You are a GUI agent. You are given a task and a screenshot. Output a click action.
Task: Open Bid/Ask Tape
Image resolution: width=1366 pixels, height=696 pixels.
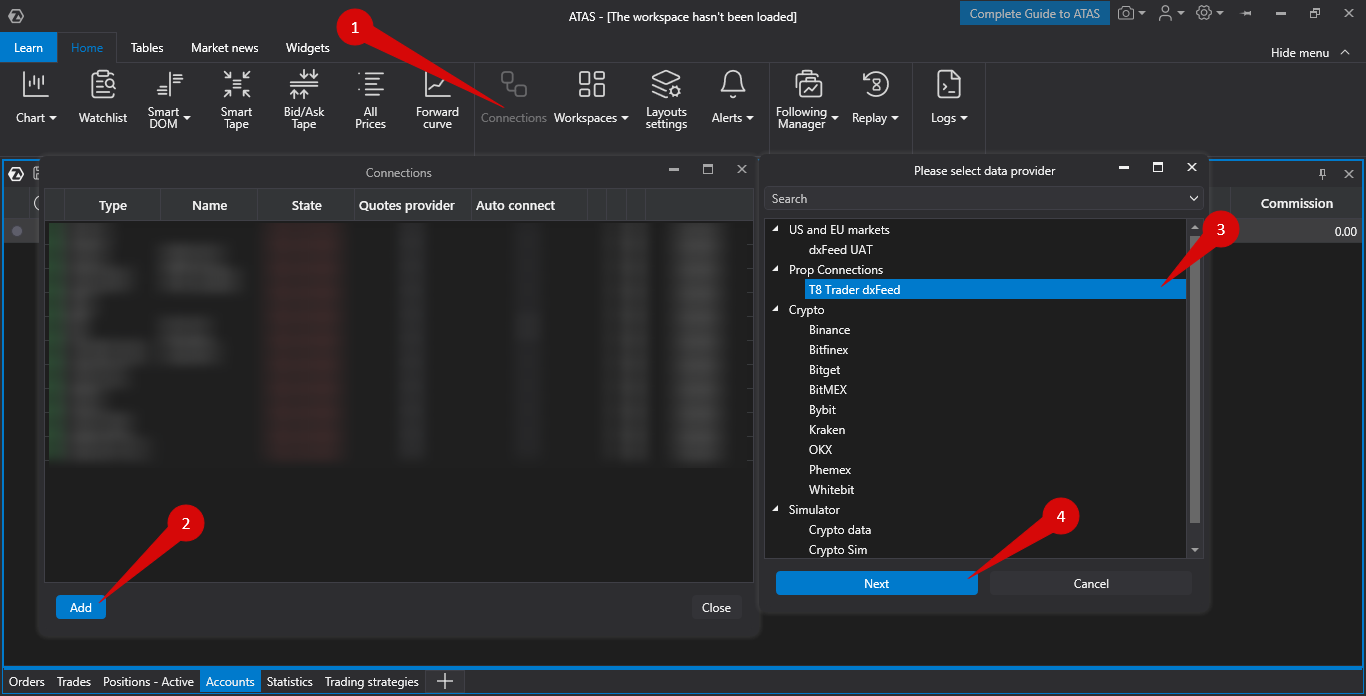click(304, 100)
